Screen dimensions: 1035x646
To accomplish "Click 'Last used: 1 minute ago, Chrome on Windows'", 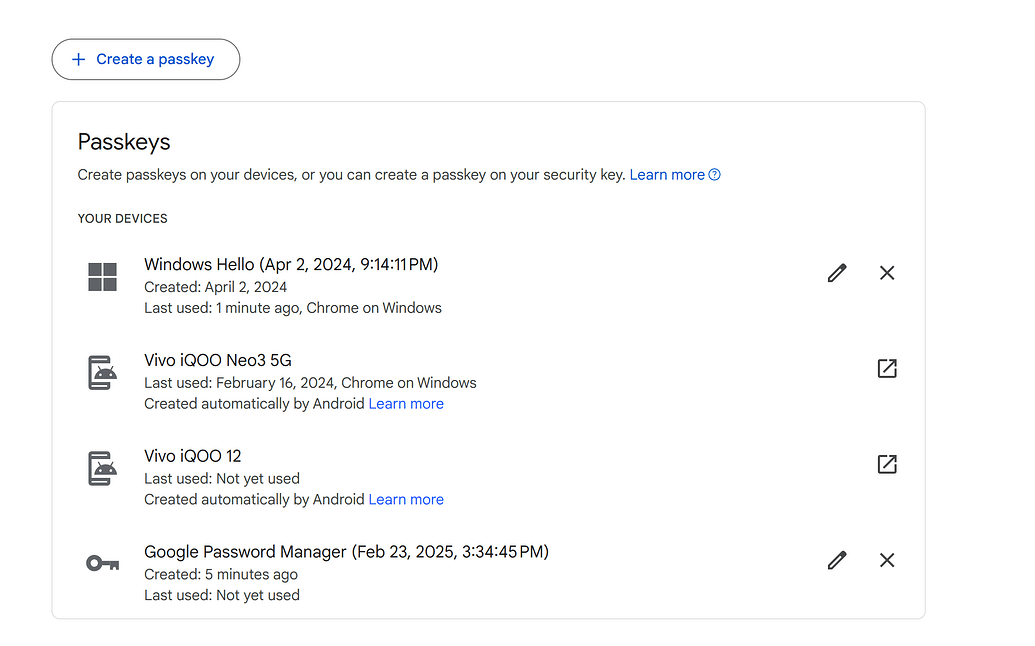I will (x=293, y=308).
